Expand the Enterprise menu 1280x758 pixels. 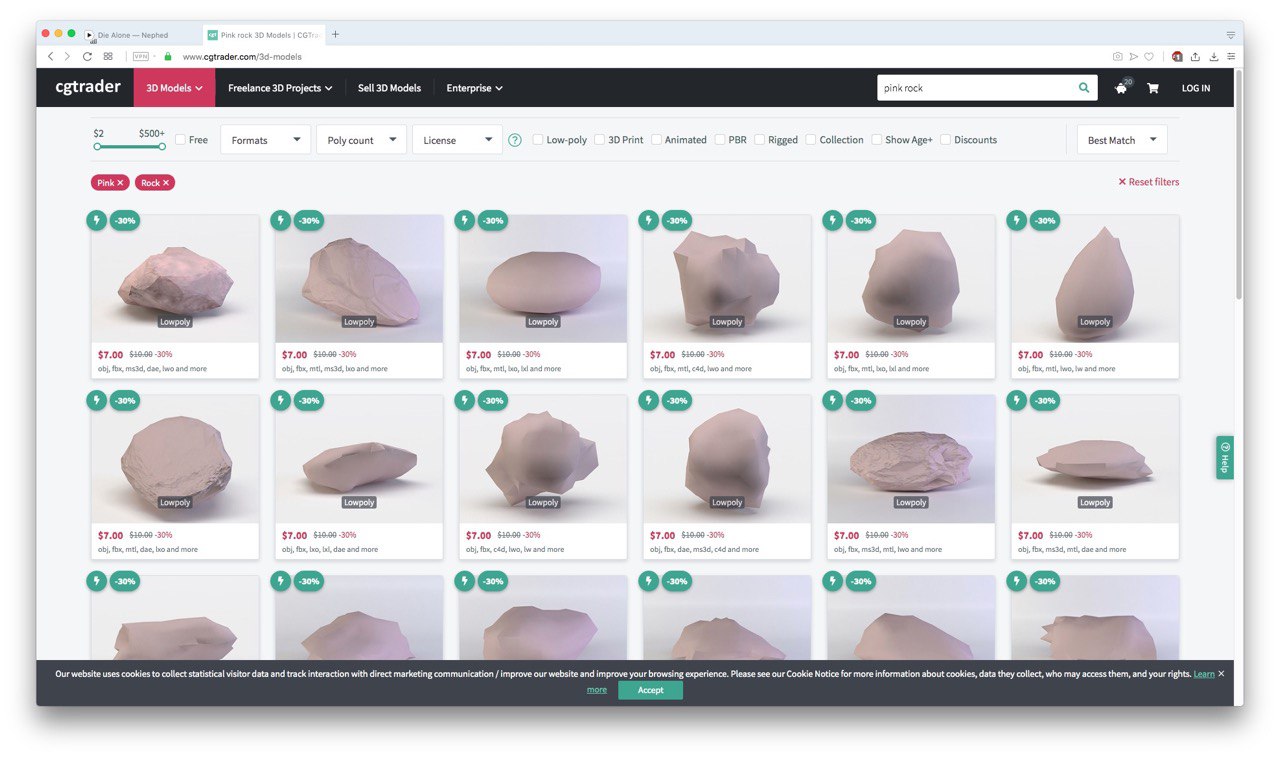click(x=474, y=88)
